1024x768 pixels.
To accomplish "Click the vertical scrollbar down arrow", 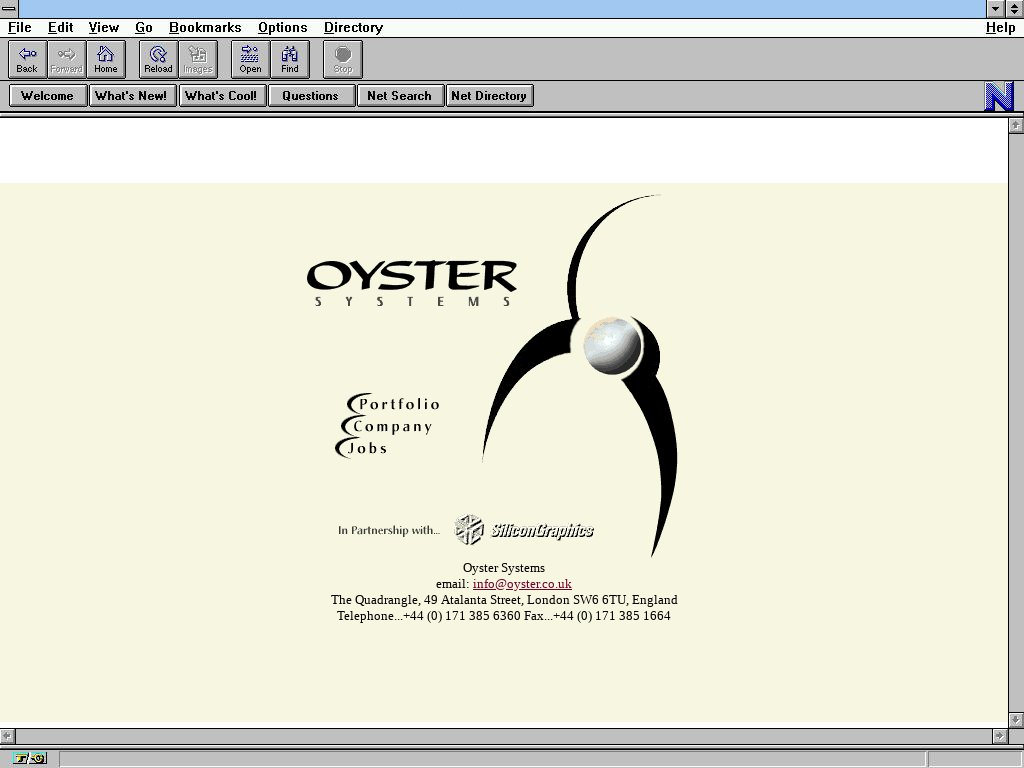I will 1016,719.
